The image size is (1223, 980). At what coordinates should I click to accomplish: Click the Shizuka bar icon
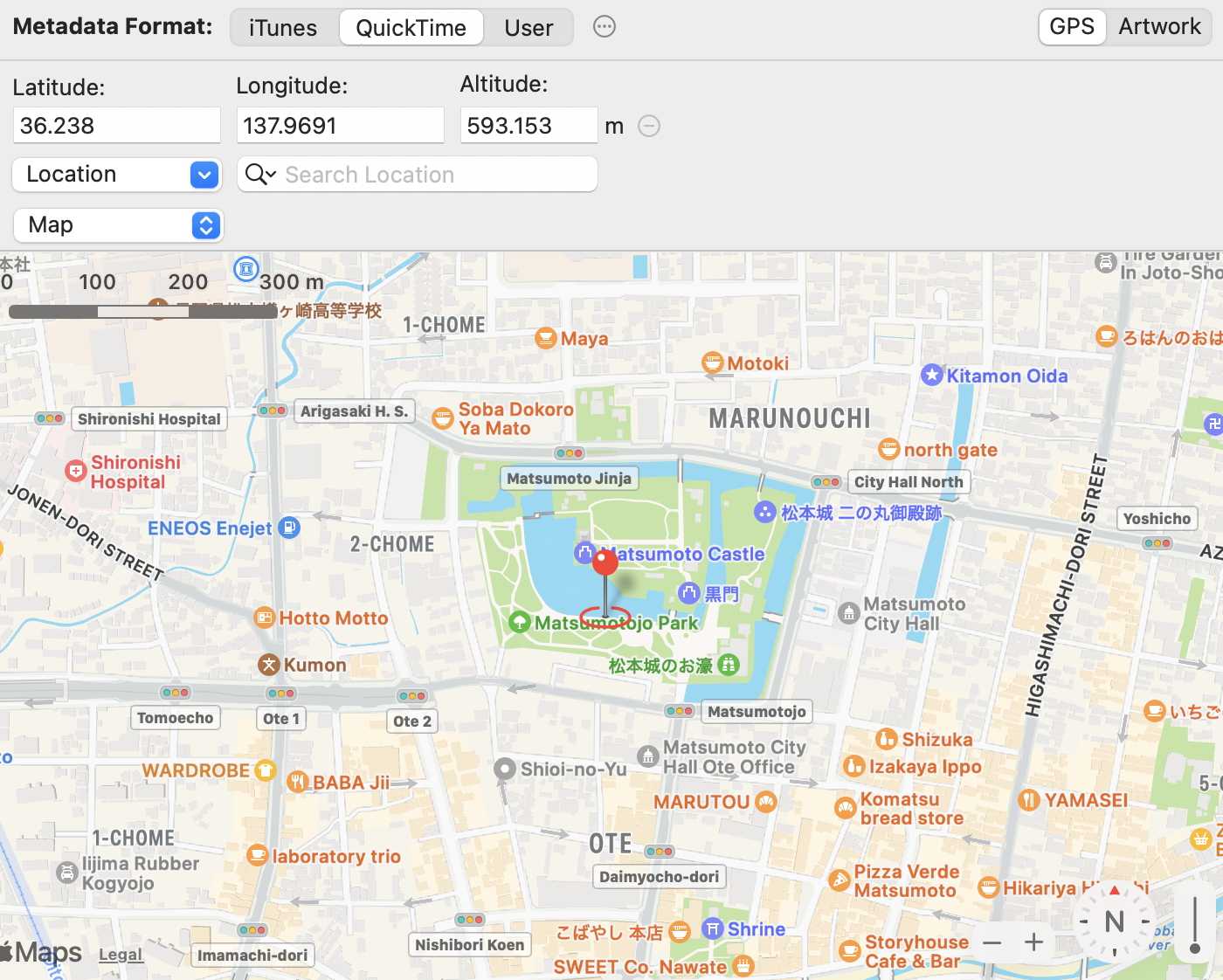[887, 739]
